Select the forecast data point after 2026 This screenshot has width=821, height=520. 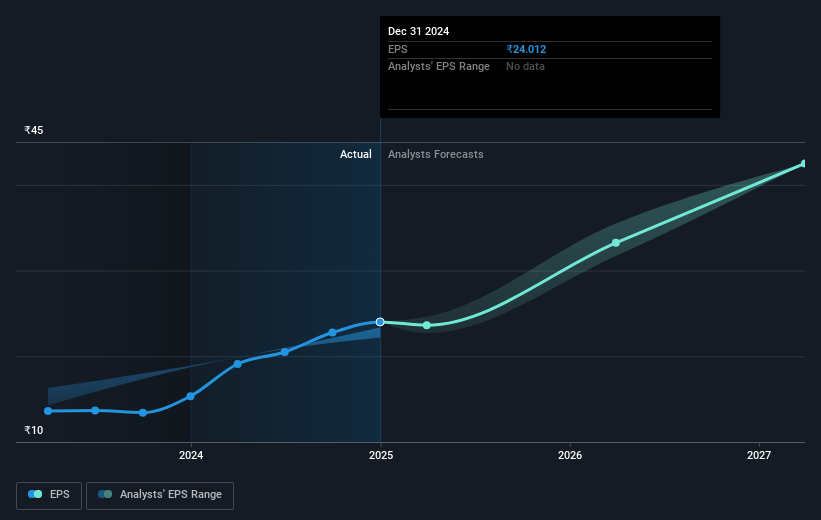pyautogui.click(x=616, y=243)
